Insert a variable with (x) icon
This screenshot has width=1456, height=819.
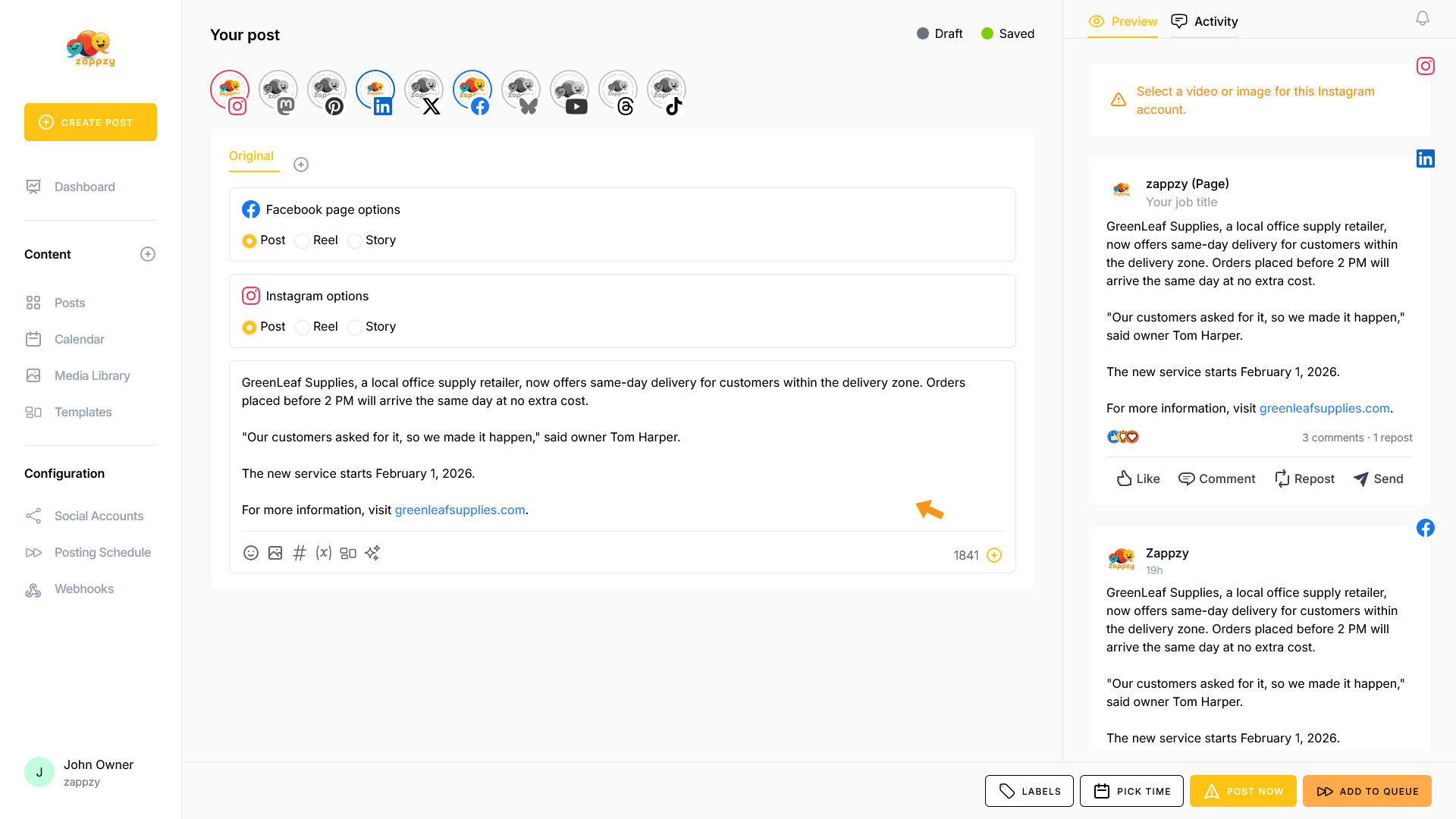(324, 554)
